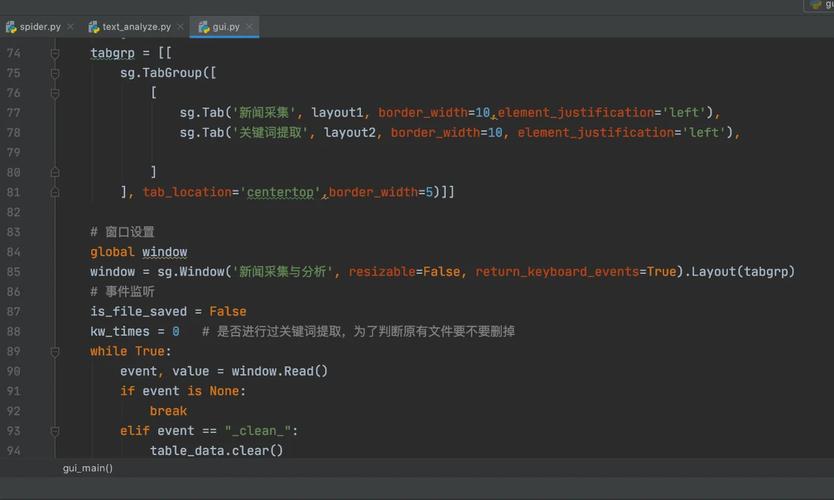Collapse the code fold at line 75
Image resolution: width=834 pixels, height=500 pixels.
click(55, 73)
